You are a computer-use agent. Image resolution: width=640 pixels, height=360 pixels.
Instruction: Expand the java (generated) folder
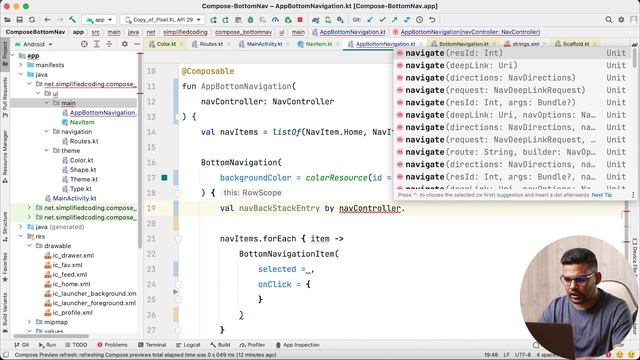tap(21, 227)
